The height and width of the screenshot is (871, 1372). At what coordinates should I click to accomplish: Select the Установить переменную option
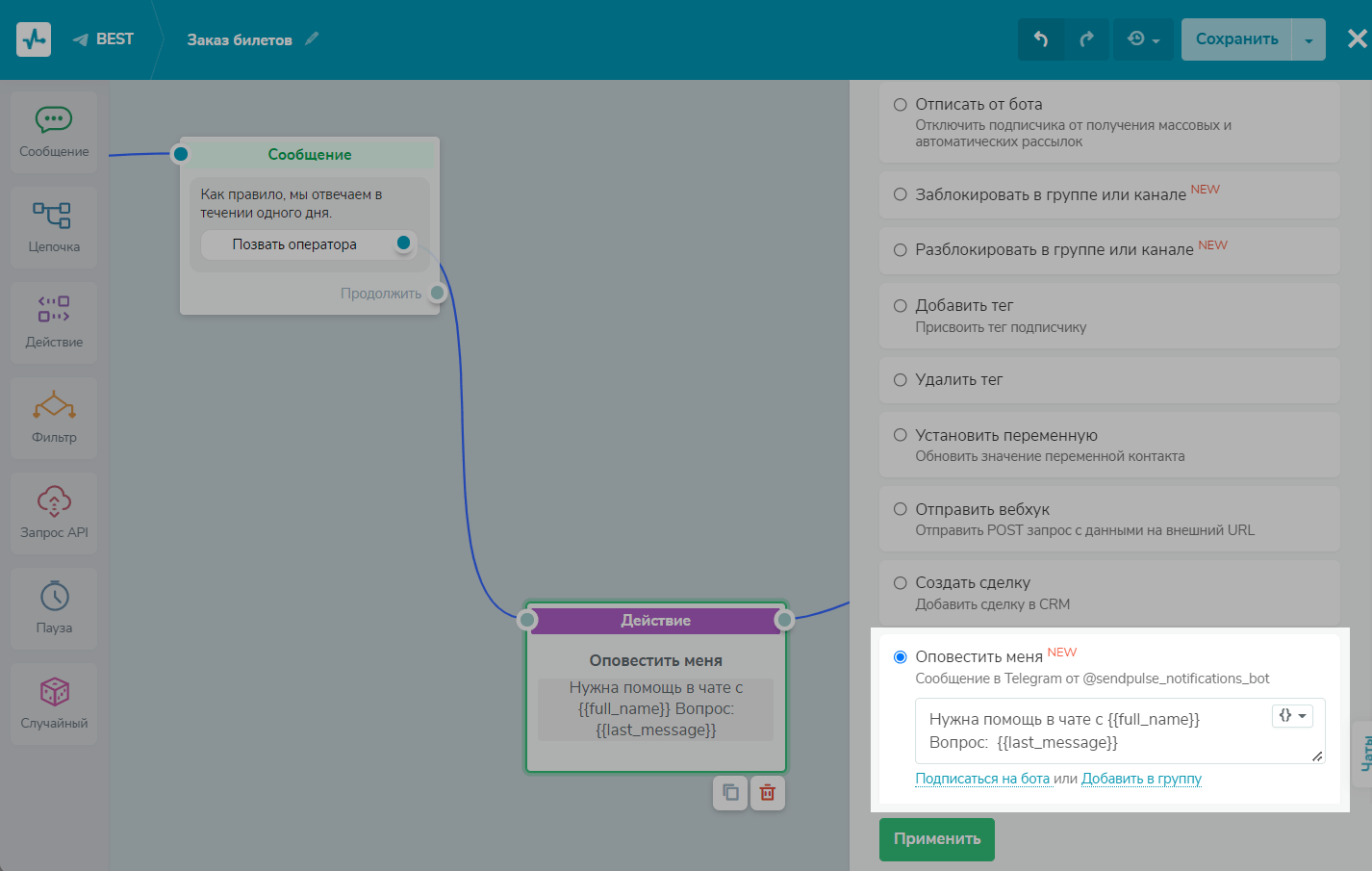click(x=1109, y=445)
